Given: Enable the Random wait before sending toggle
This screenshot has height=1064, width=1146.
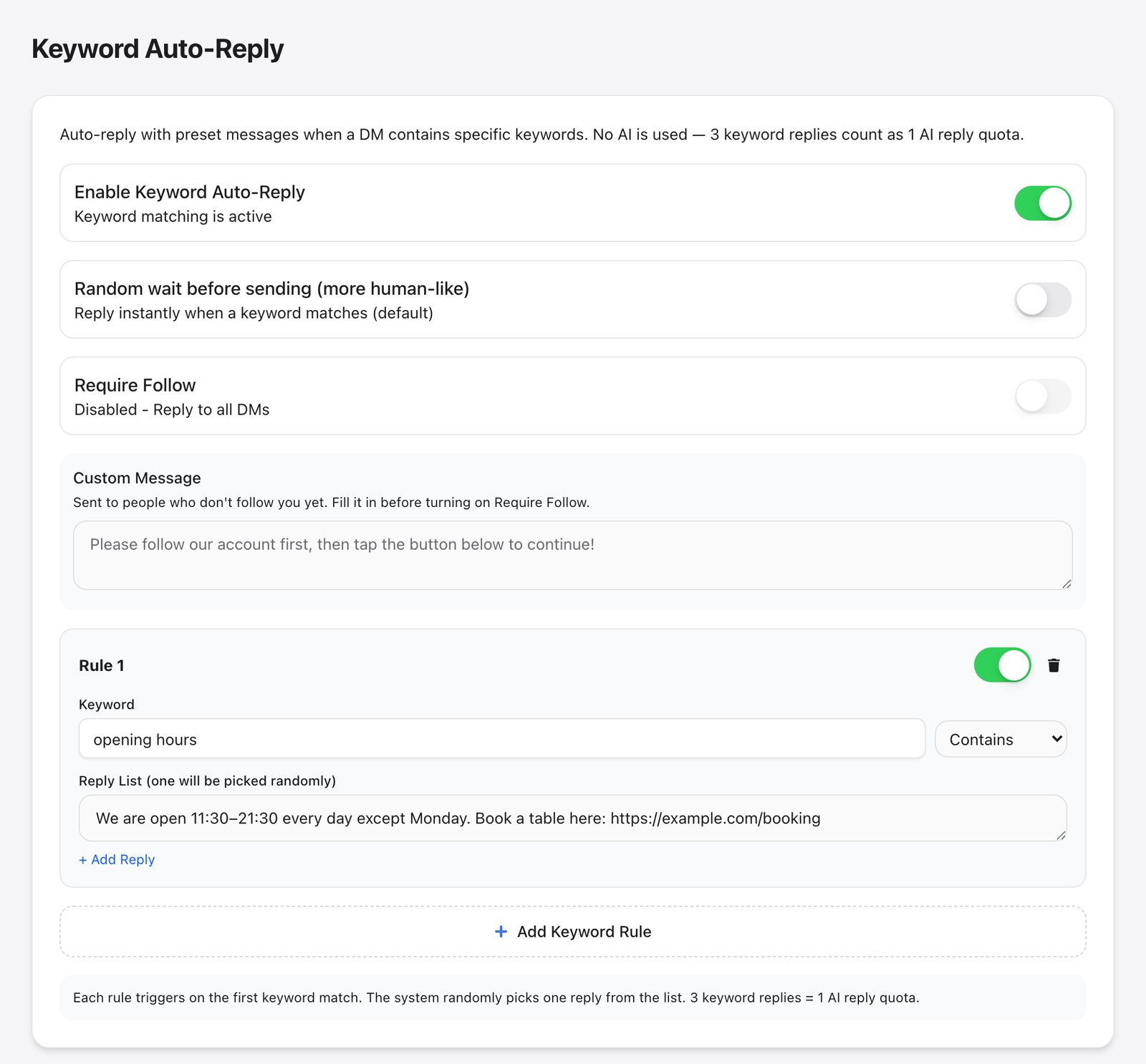Looking at the screenshot, I should point(1043,299).
